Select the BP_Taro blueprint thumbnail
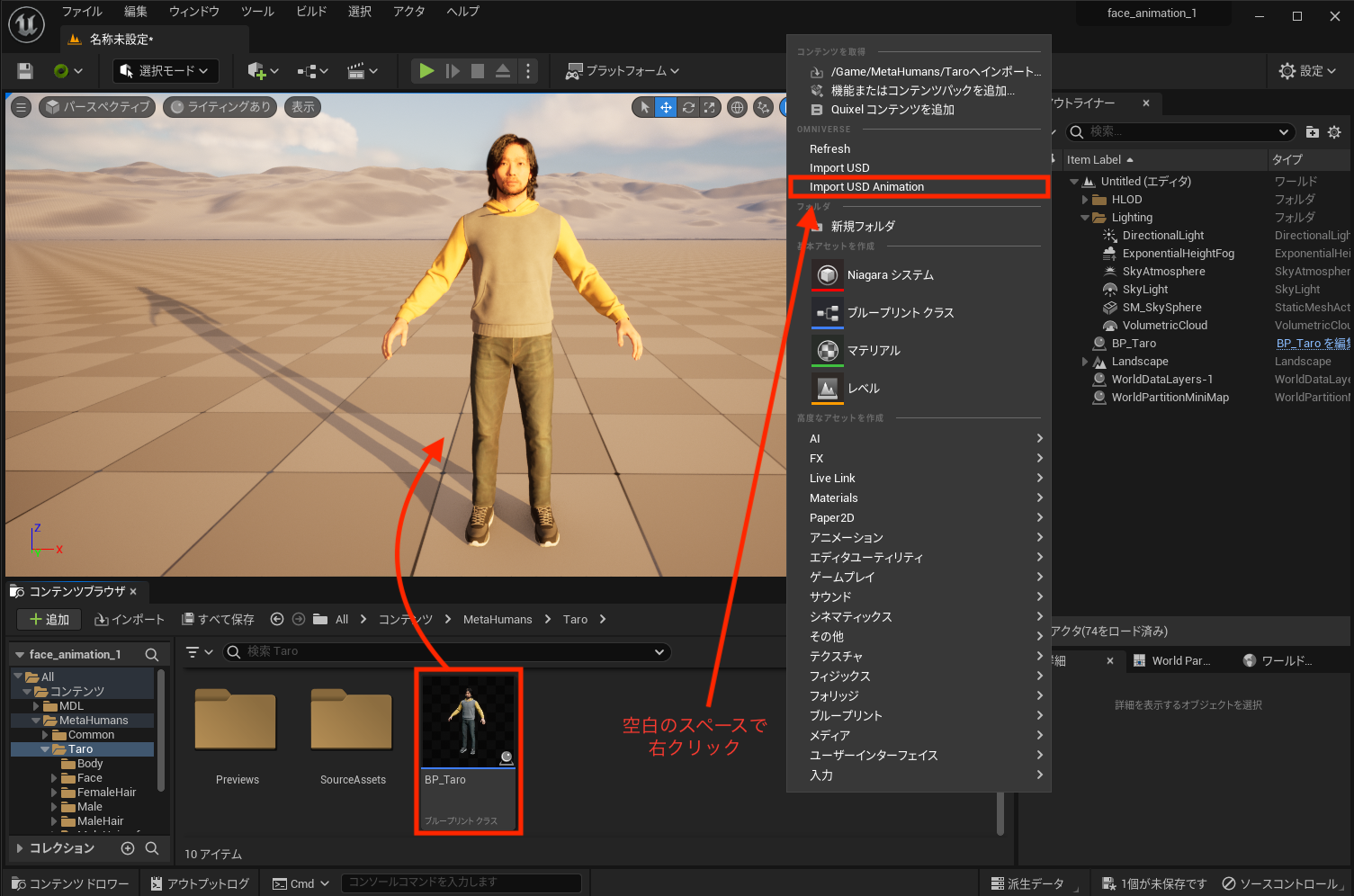 [x=468, y=720]
